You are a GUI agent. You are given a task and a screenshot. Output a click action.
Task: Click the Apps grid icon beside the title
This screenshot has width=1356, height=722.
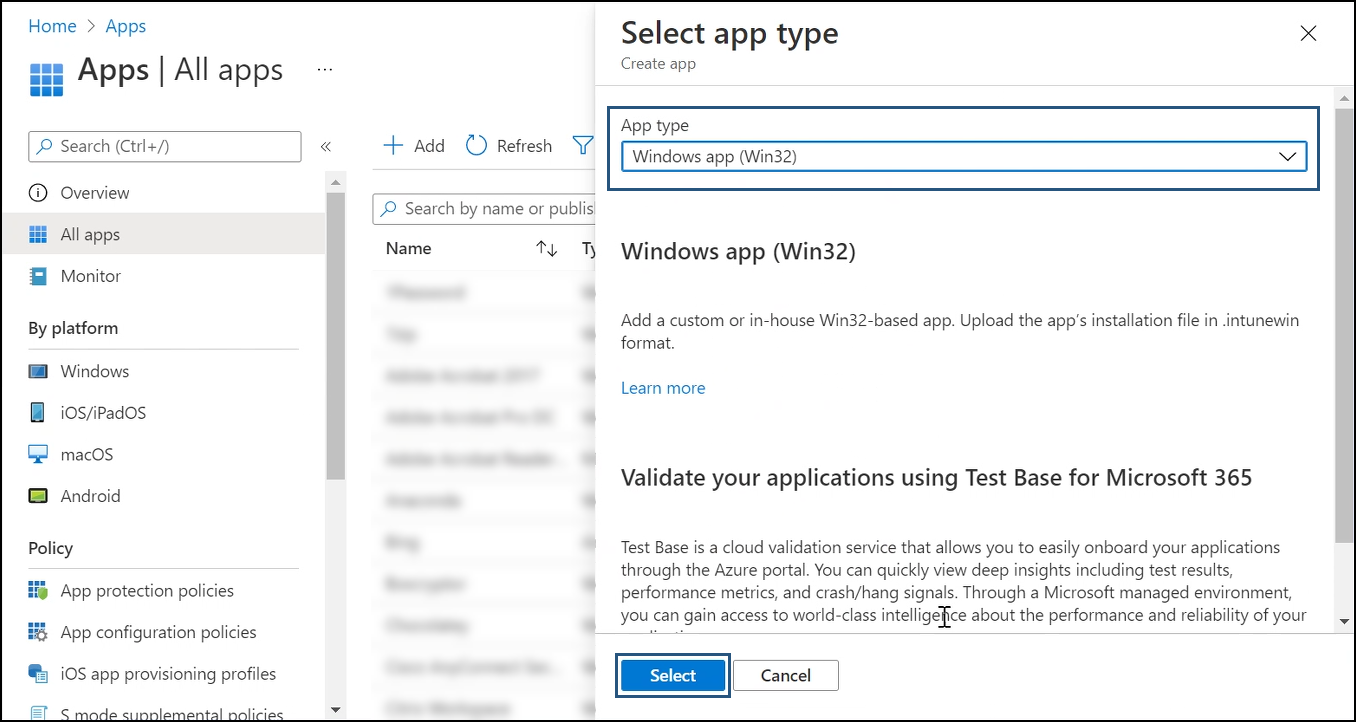(x=47, y=78)
